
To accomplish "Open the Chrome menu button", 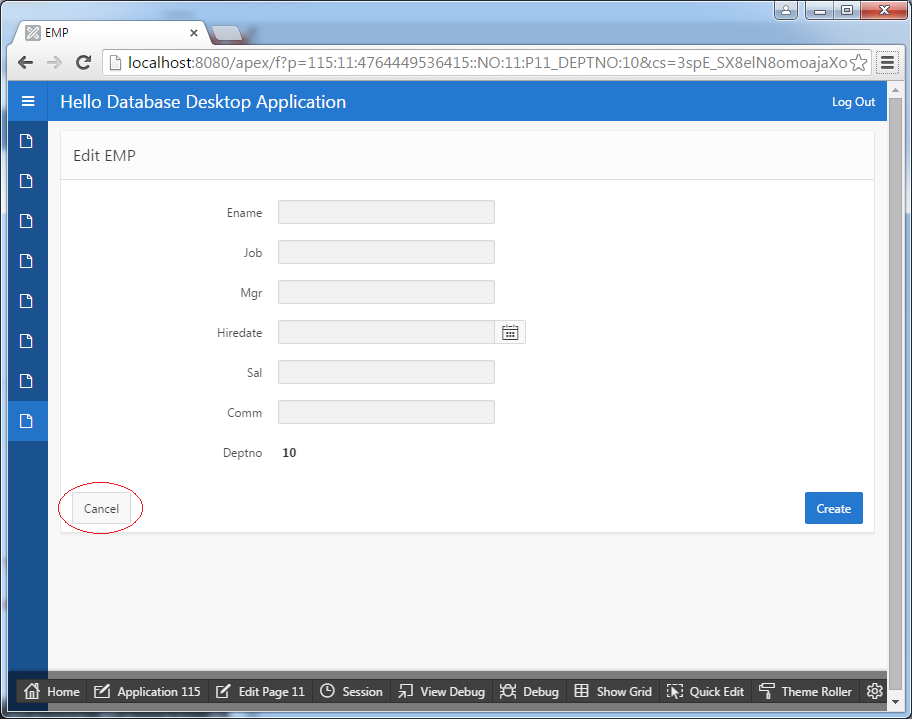I will point(888,62).
